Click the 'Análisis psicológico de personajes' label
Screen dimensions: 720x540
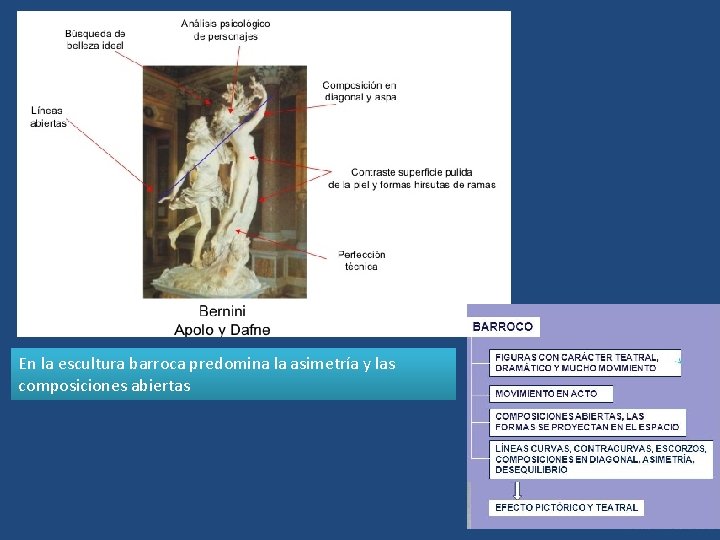[x=225, y=30]
